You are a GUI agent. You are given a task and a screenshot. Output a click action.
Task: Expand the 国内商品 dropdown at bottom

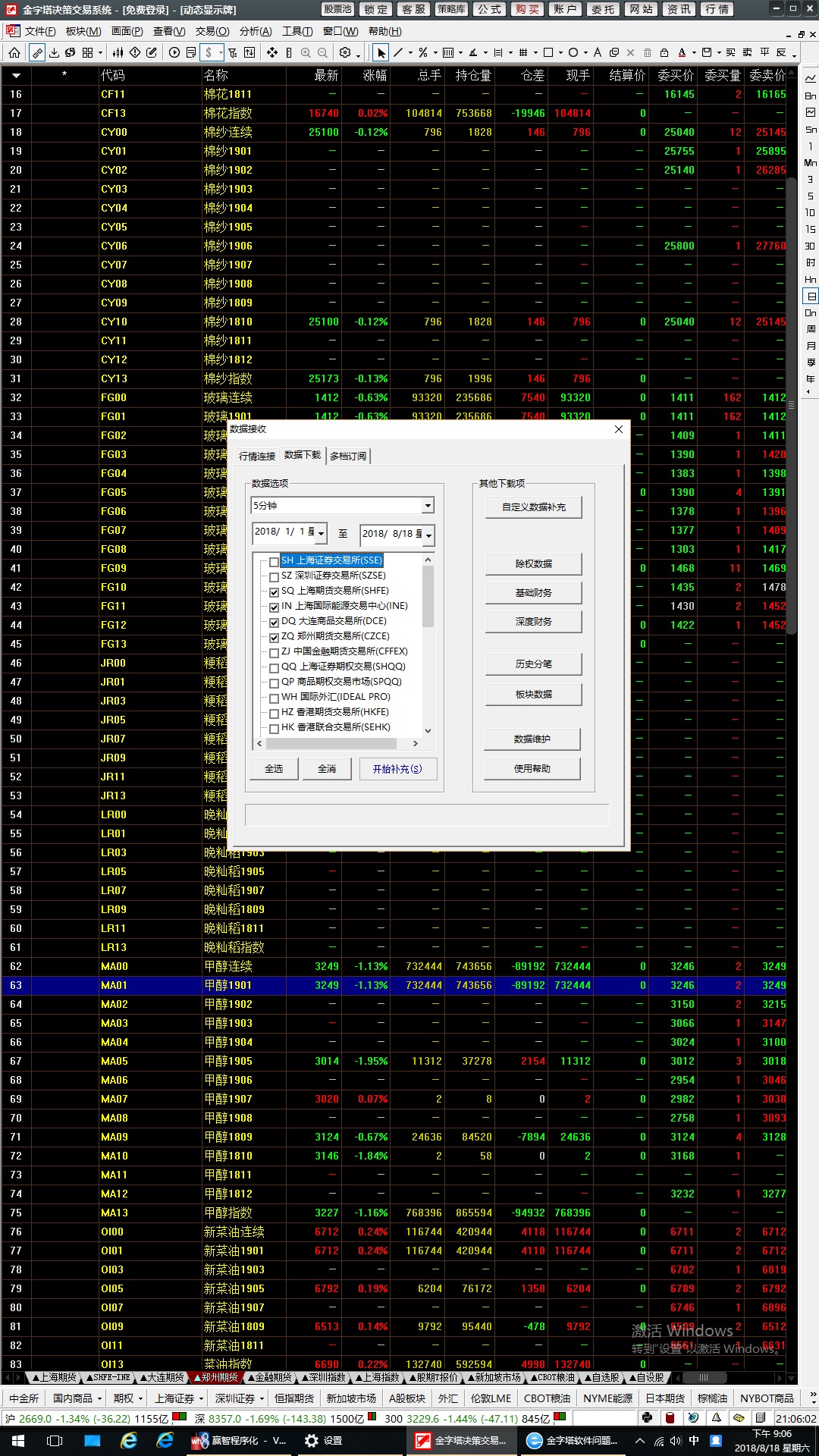99,1398
